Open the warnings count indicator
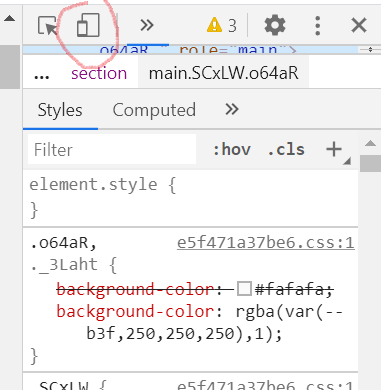 tap(222, 25)
